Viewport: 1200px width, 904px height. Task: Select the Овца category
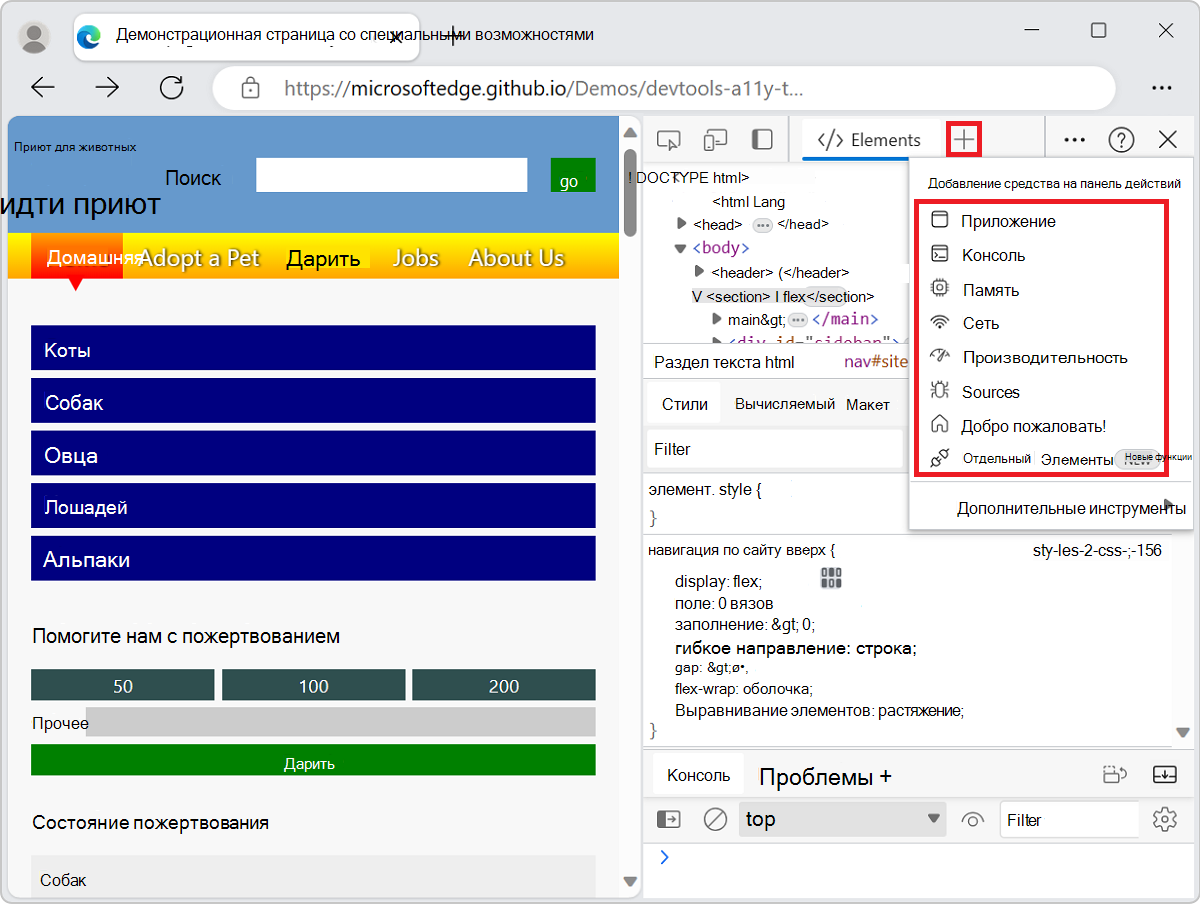click(x=313, y=454)
